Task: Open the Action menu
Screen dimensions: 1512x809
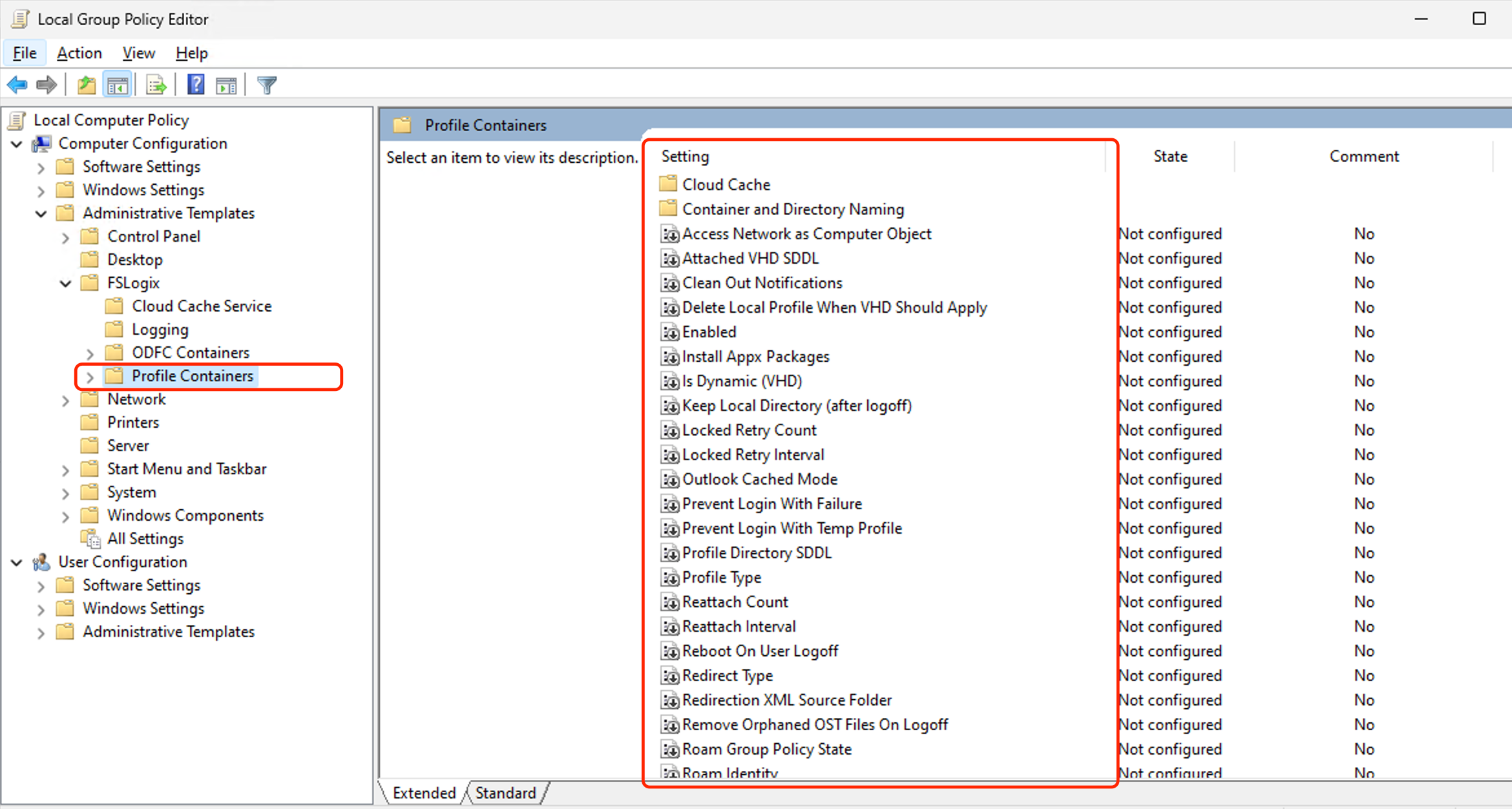Action: click(79, 53)
